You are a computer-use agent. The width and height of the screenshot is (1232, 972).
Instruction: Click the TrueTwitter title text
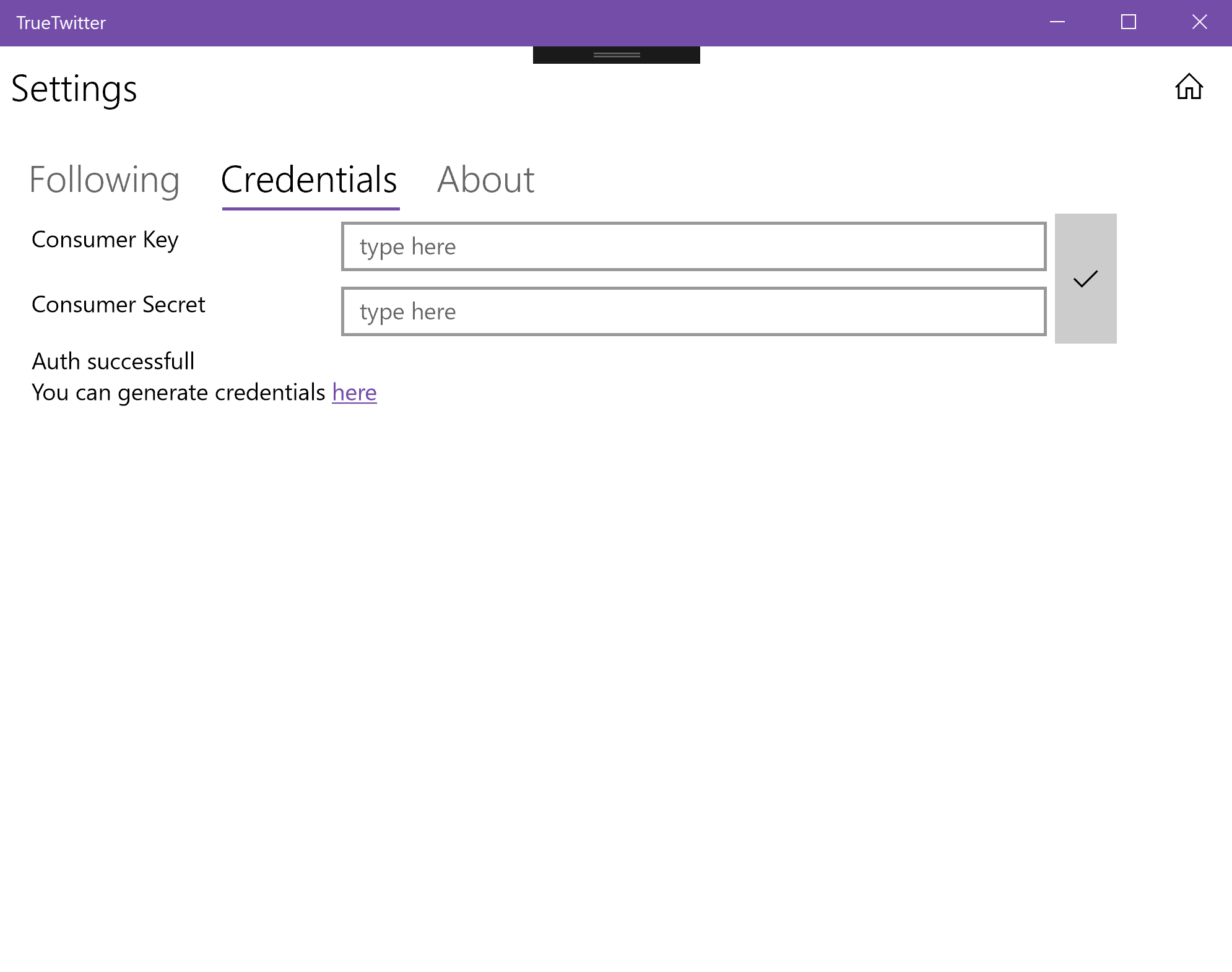click(61, 23)
